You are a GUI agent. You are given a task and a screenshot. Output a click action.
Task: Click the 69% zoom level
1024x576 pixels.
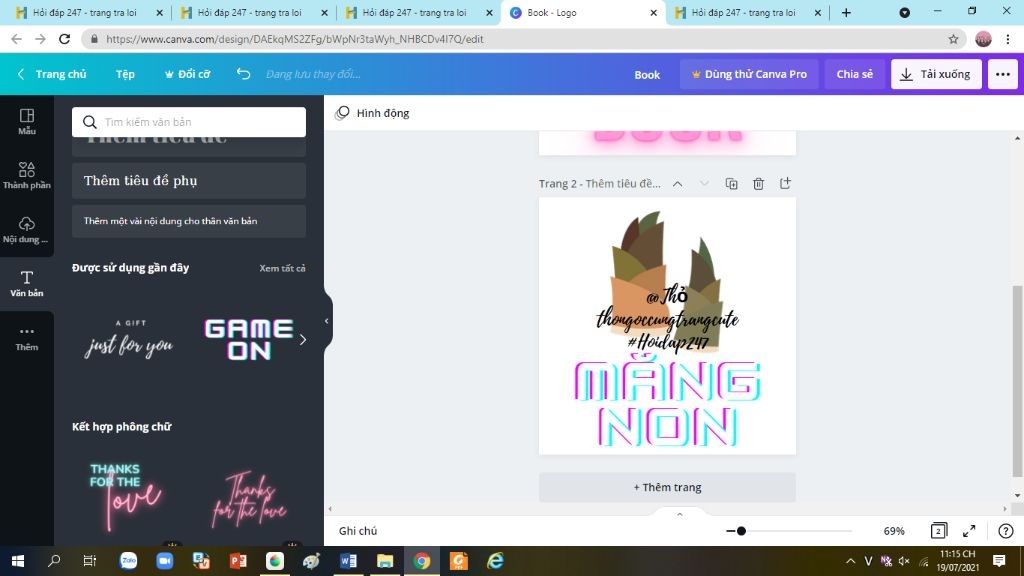coord(893,531)
